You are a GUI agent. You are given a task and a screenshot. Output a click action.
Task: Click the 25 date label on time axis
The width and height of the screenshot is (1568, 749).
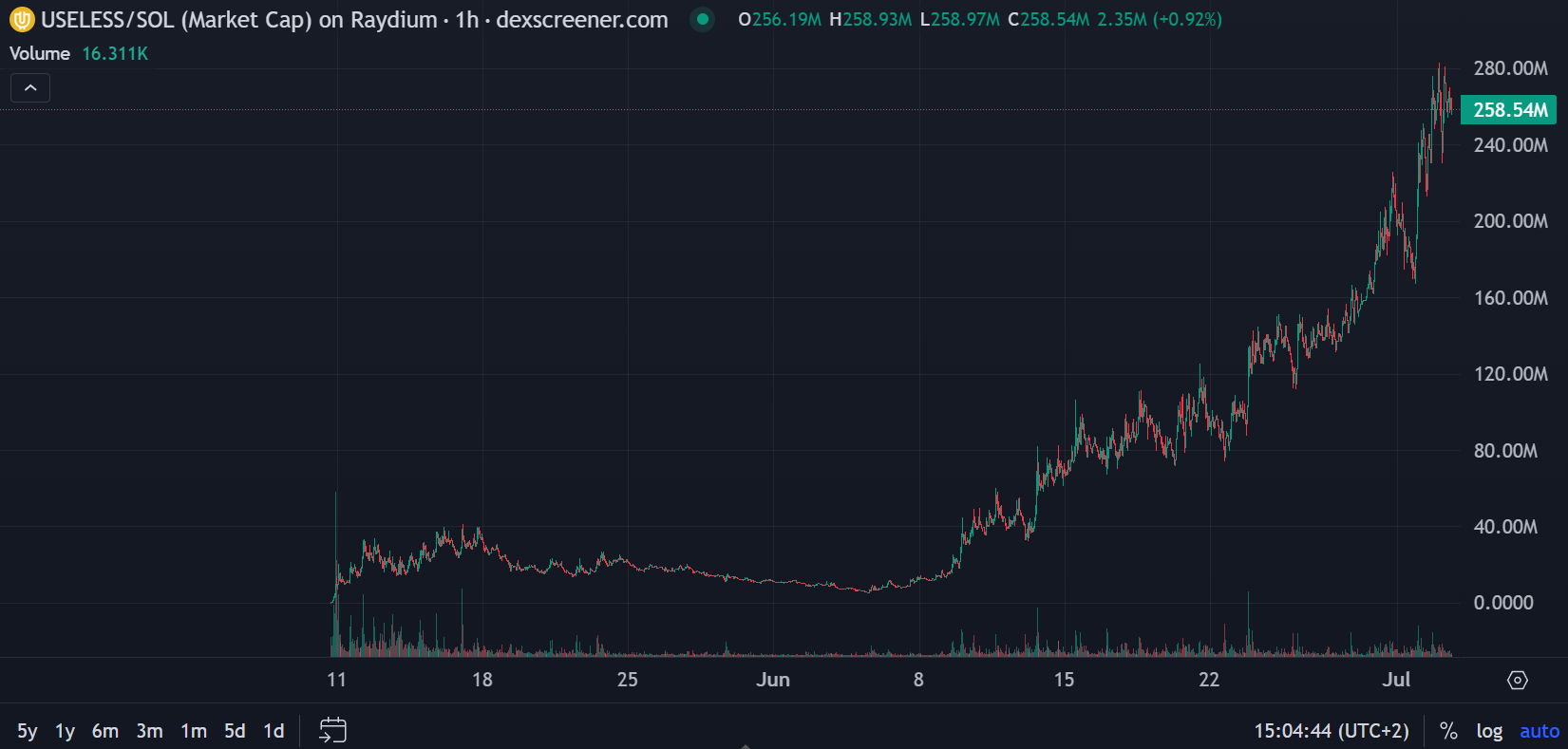tap(628, 680)
